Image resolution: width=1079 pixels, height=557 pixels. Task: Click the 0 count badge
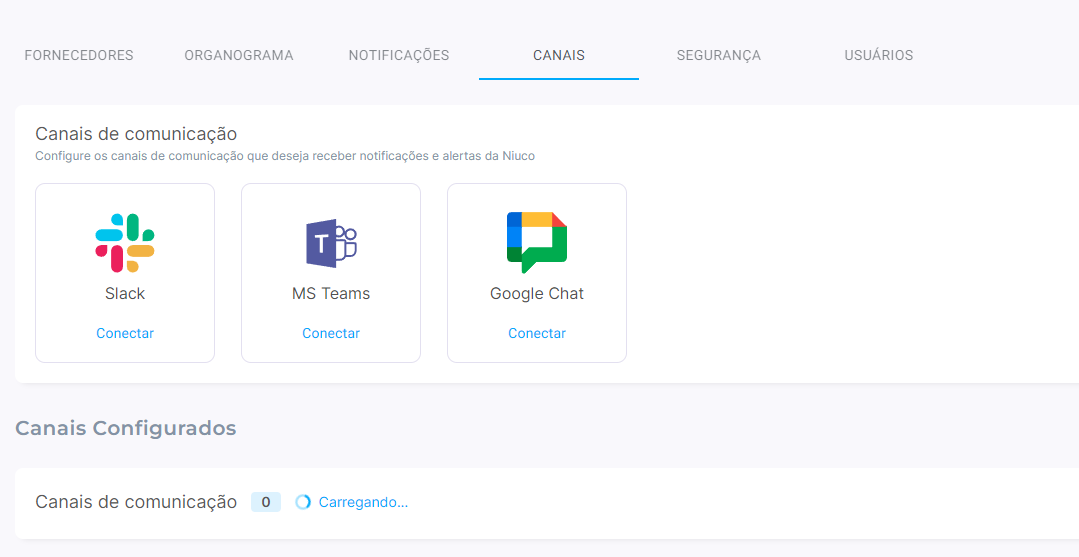[266, 503]
